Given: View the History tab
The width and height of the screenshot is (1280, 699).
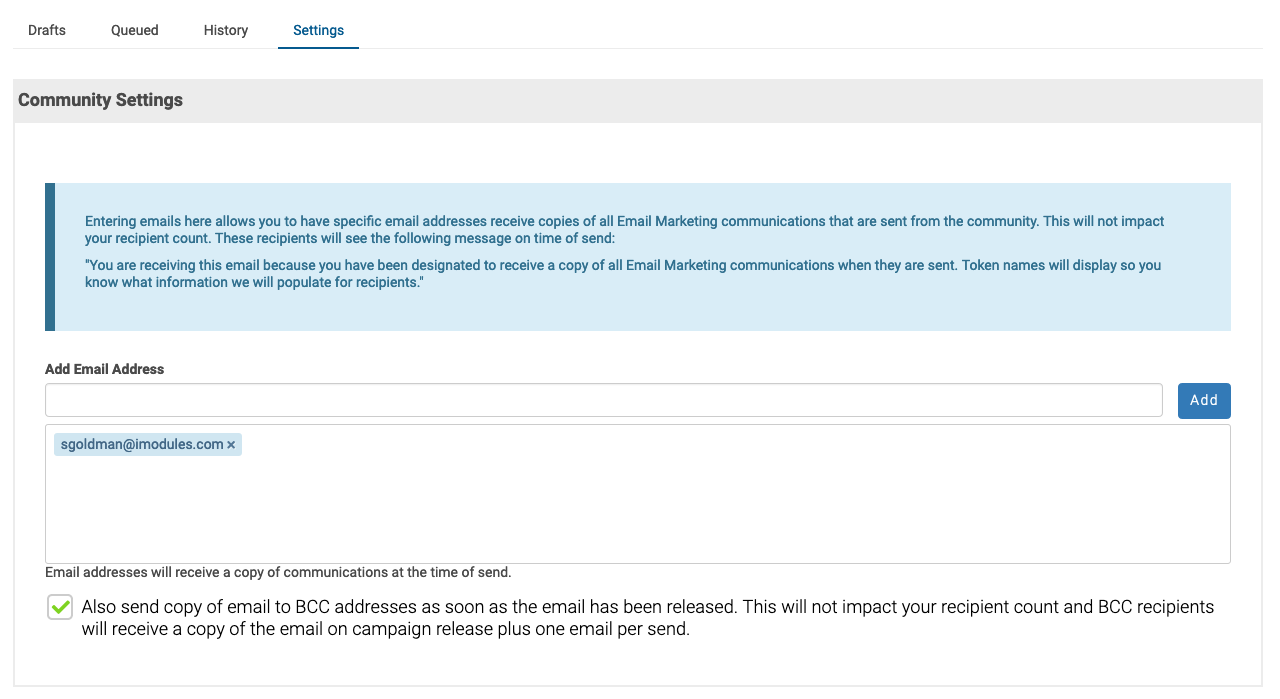Looking at the screenshot, I should coord(226,30).
